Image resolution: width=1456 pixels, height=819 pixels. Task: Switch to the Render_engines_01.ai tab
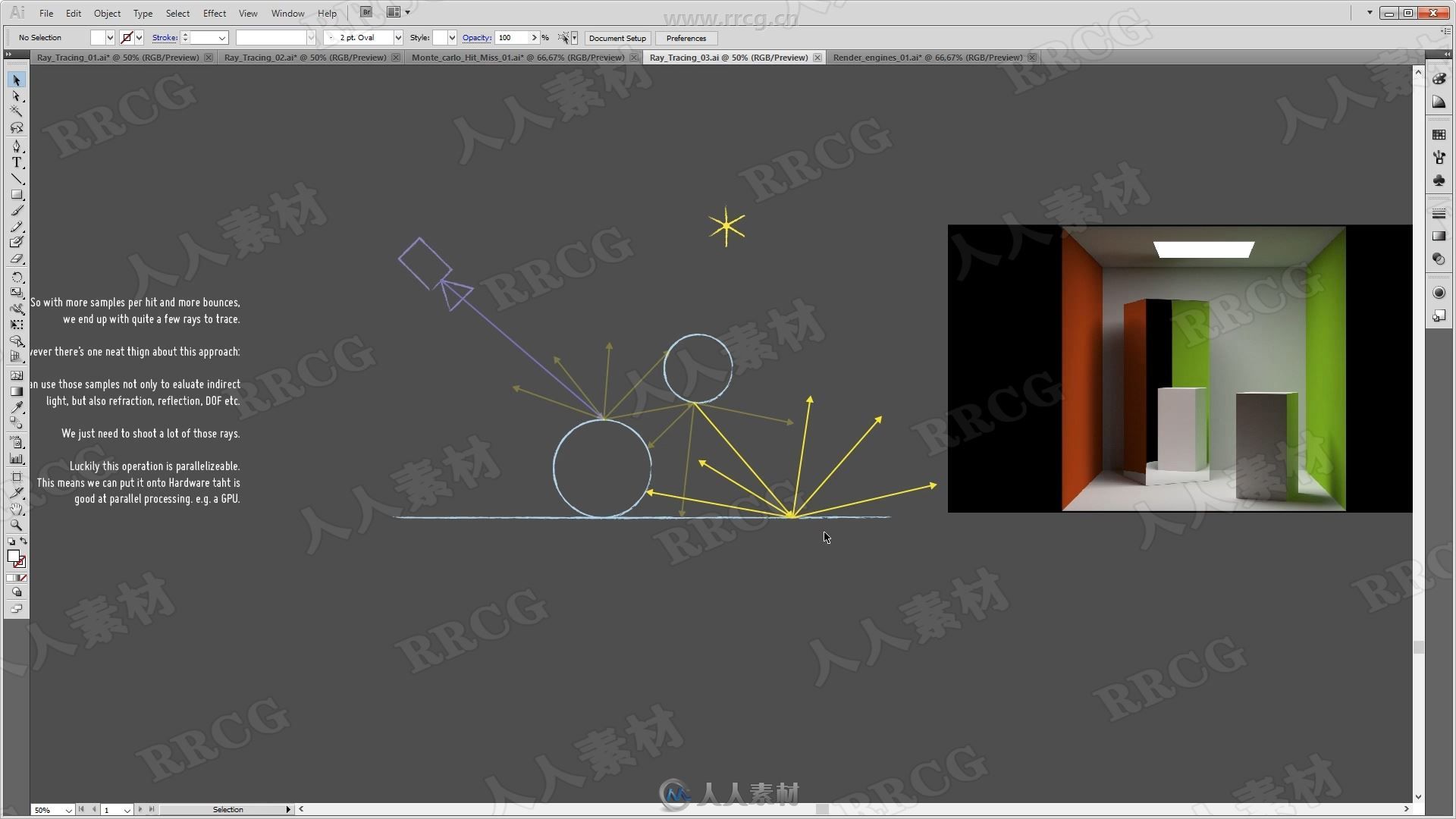click(927, 58)
